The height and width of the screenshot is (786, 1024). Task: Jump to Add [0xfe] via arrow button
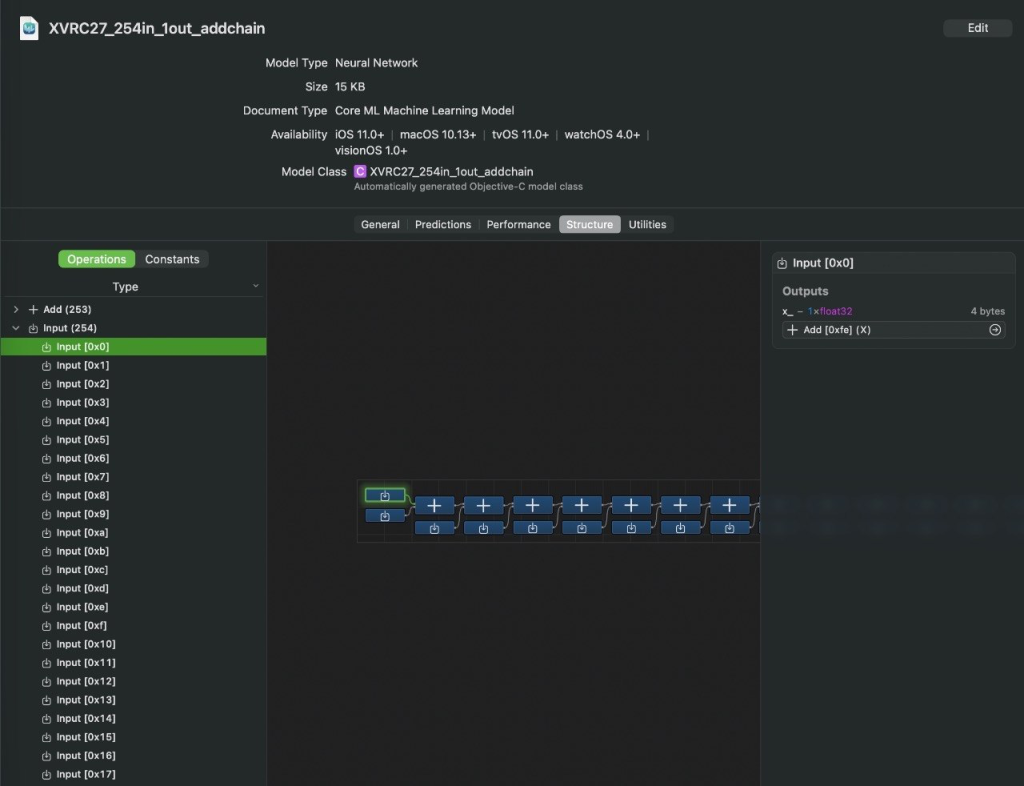point(995,330)
